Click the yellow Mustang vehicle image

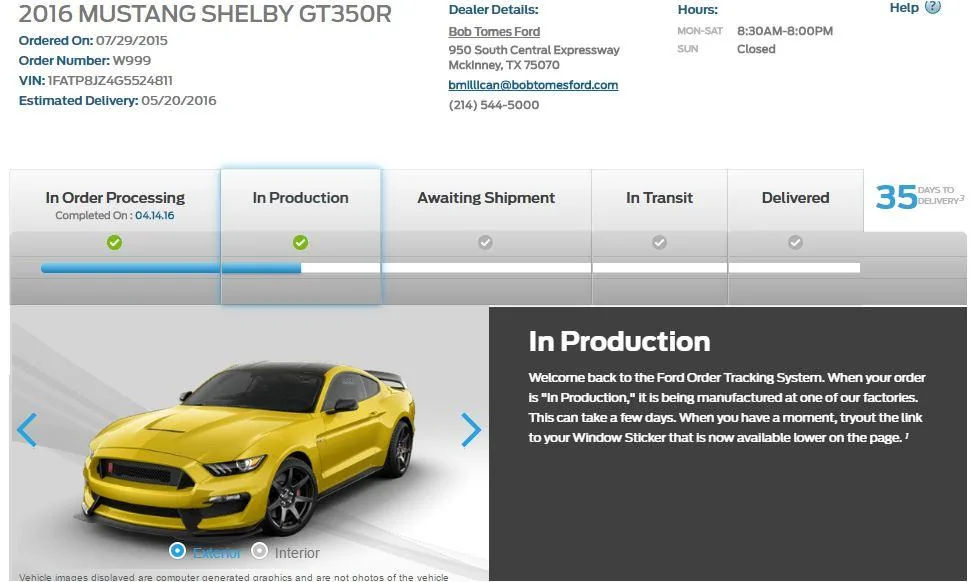[x=248, y=450]
